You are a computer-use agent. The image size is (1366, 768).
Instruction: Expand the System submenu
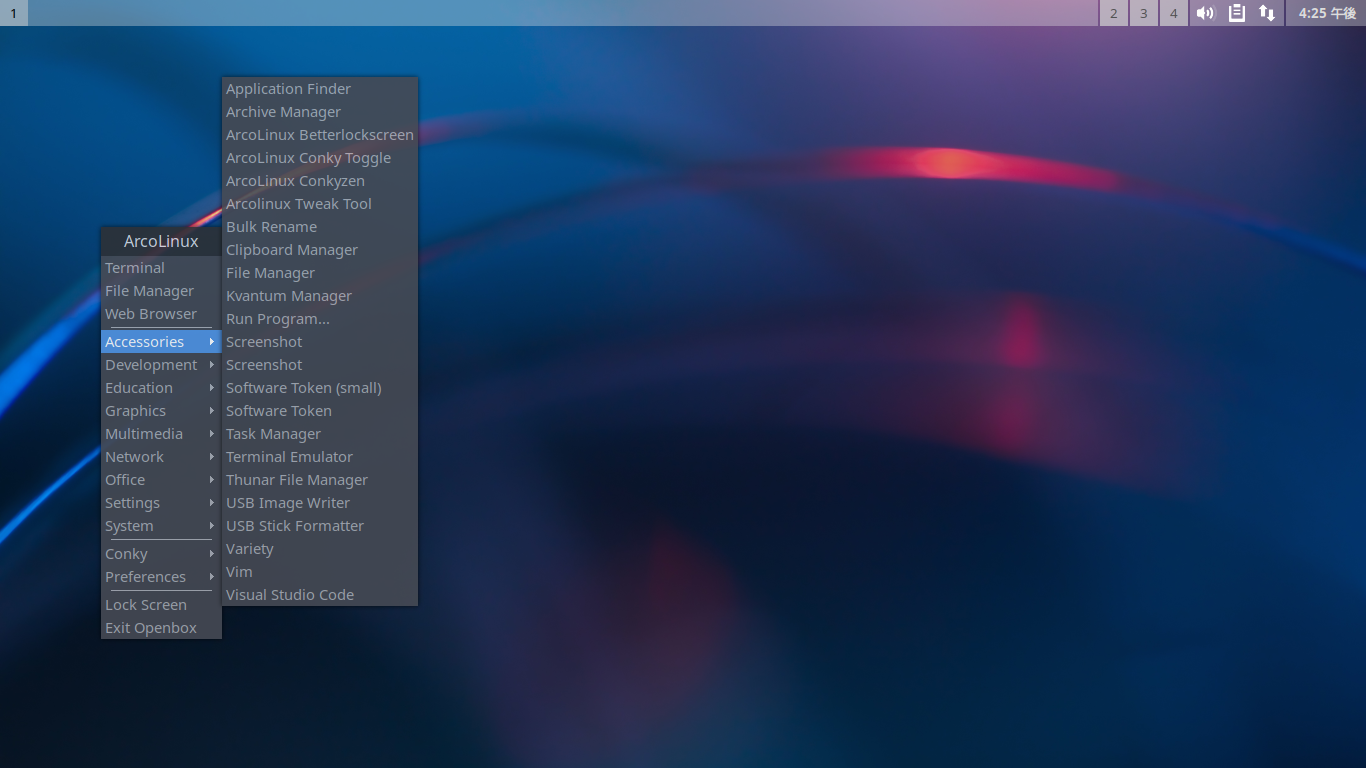pyautogui.click(x=161, y=526)
